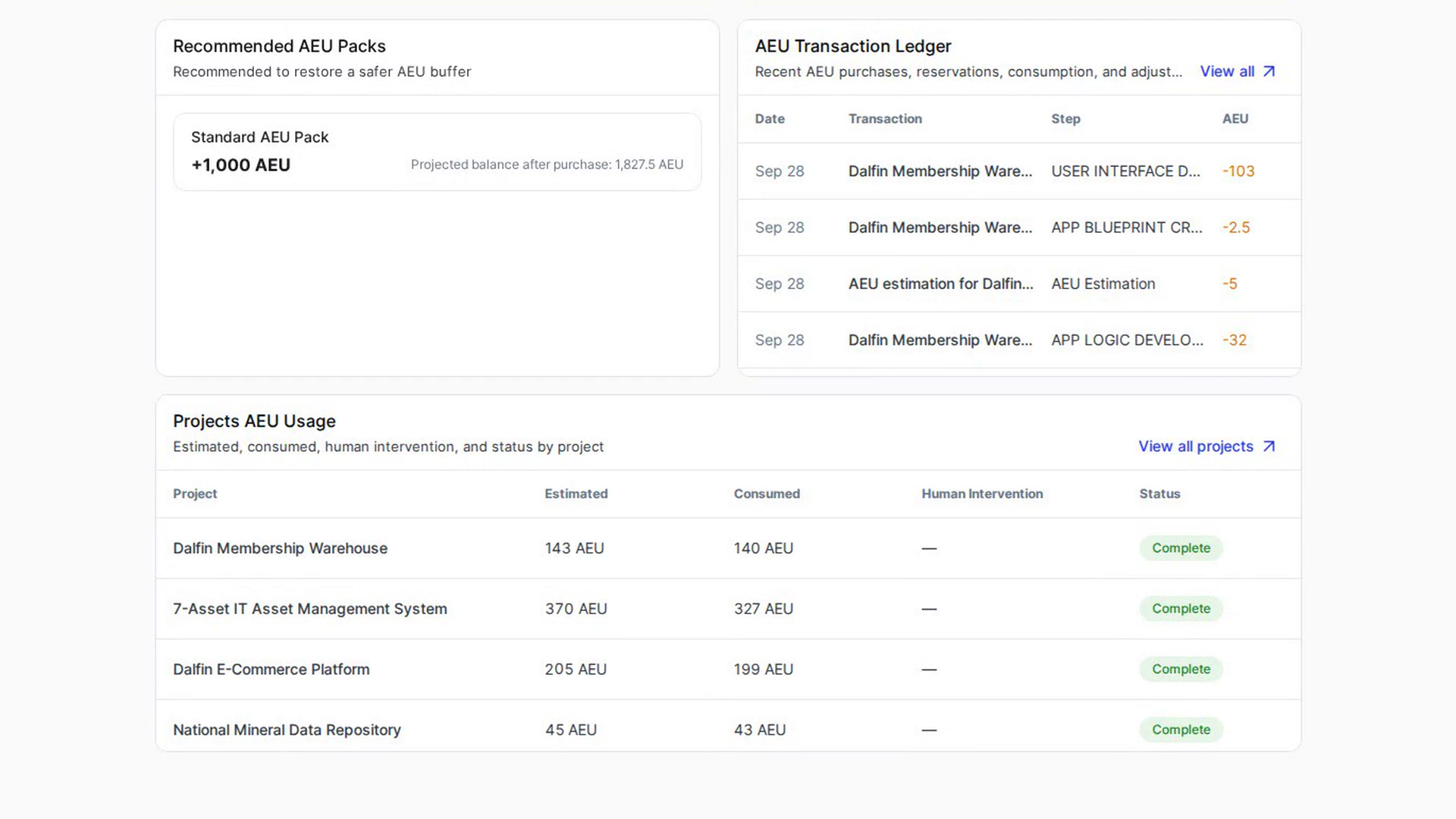Click the 370 AEU estimated value
Screen dimensions: 1456x819
pyautogui.click(x=576, y=609)
